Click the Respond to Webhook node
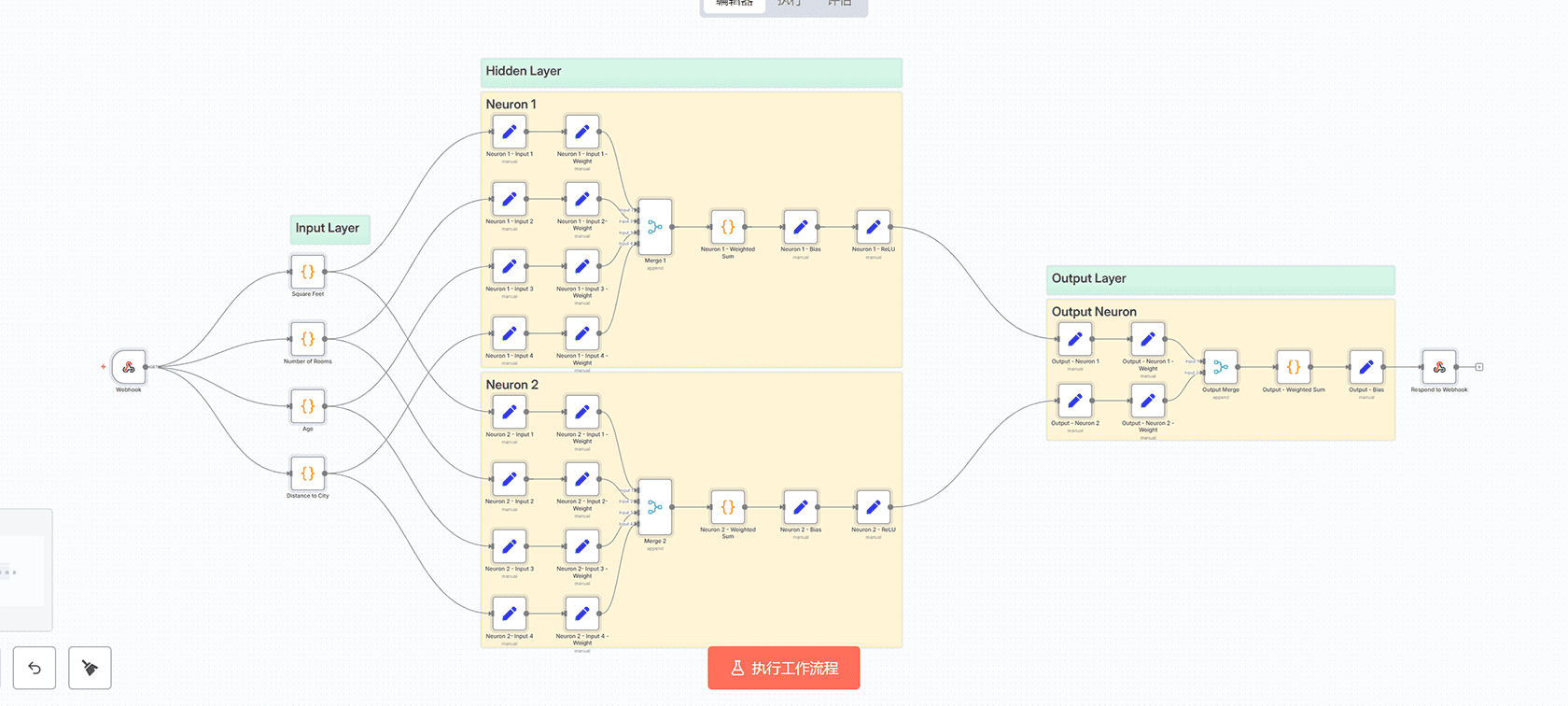1568x706 pixels. 1438,367
